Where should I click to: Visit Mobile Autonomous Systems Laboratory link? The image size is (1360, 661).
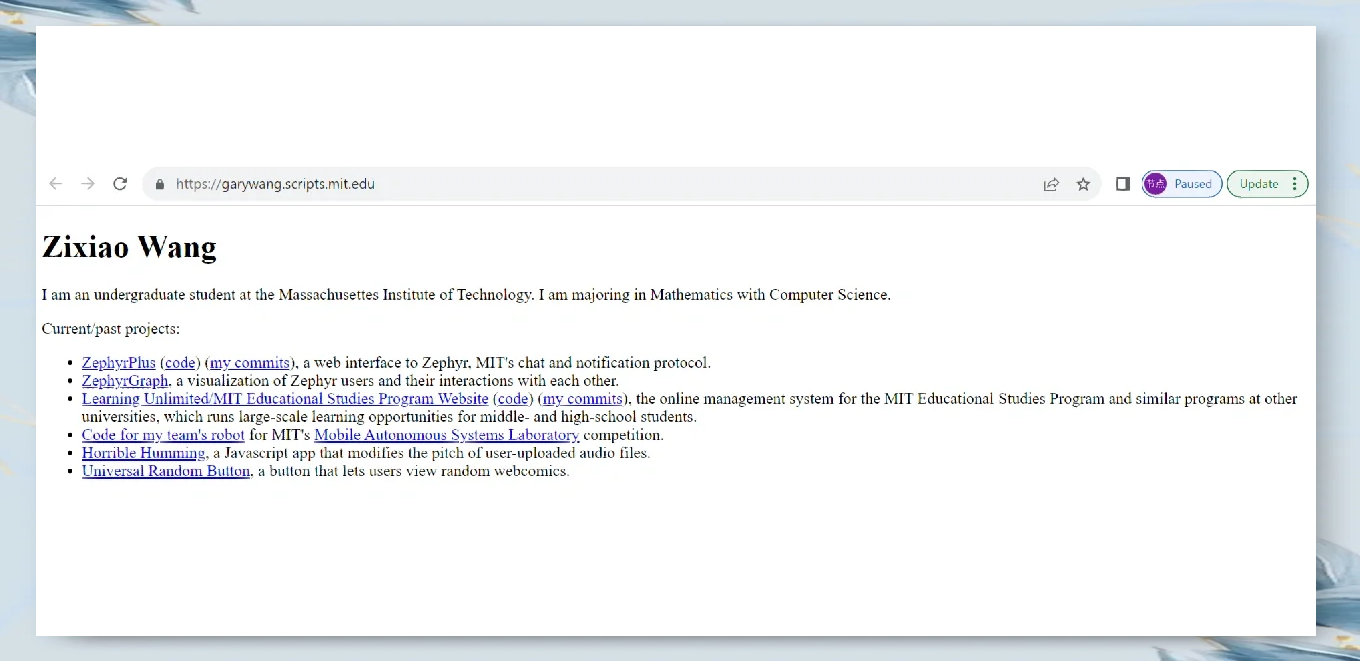[x=446, y=435]
